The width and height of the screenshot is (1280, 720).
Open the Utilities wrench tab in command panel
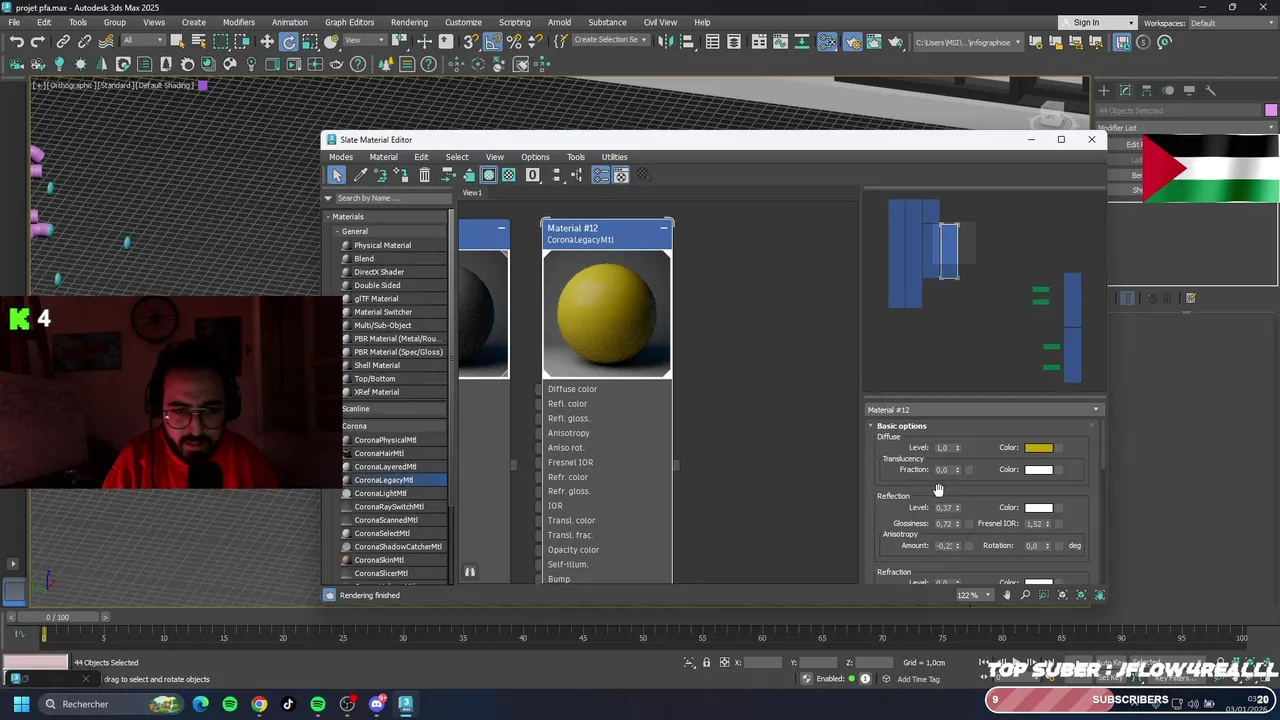tap(1210, 90)
